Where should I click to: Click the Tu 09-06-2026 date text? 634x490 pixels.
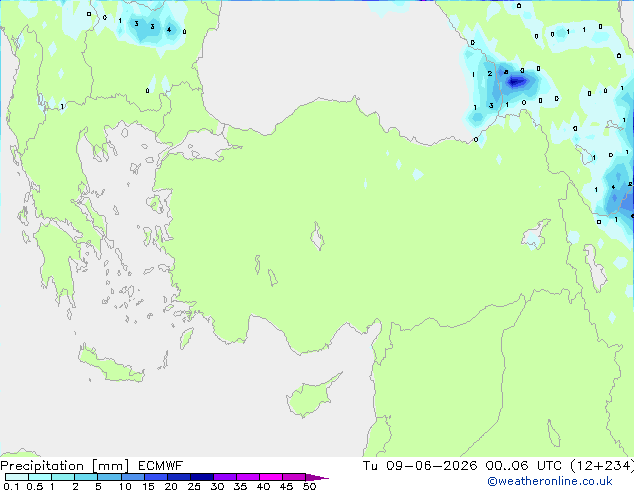tap(420, 466)
